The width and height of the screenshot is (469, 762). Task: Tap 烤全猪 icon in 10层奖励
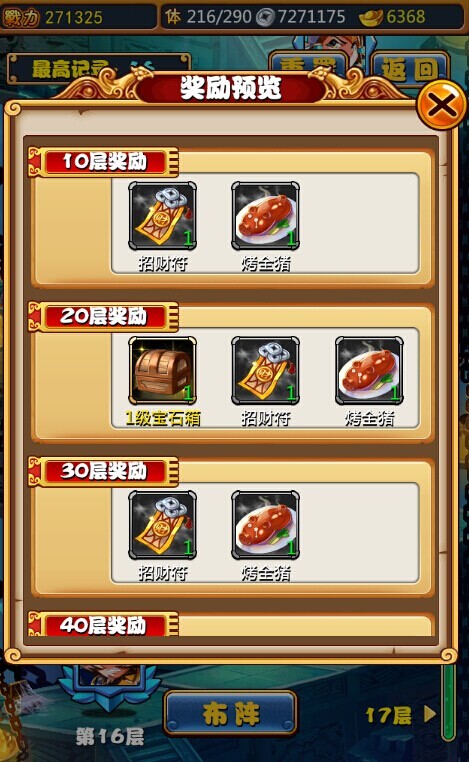(265, 216)
